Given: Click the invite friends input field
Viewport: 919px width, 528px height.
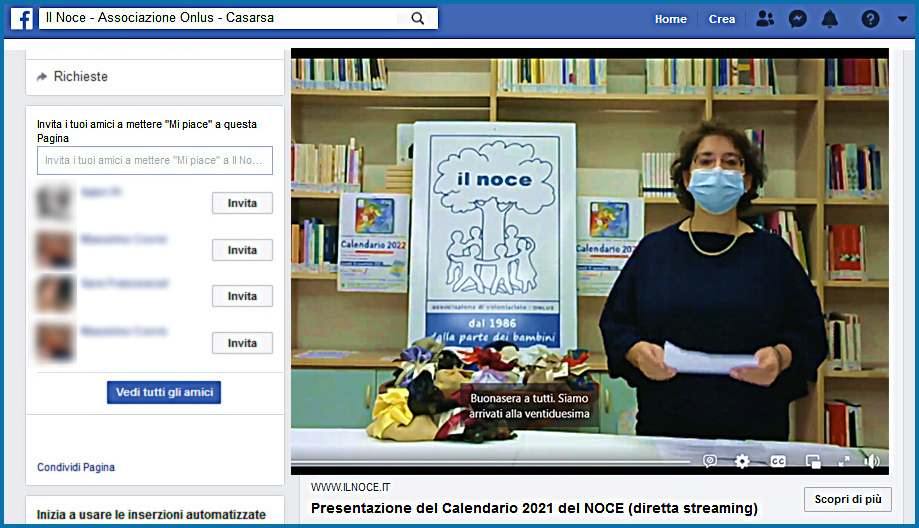Looking at the screenshot, I should (155, 161).
